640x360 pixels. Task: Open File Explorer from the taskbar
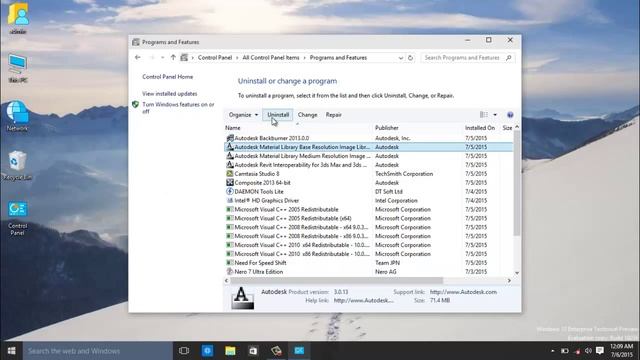230,351
